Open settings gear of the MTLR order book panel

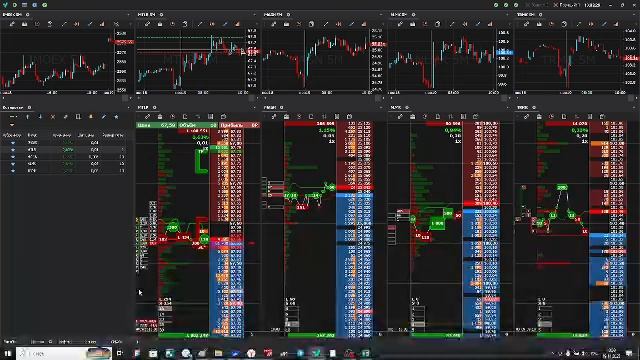[x=155, y=108]
